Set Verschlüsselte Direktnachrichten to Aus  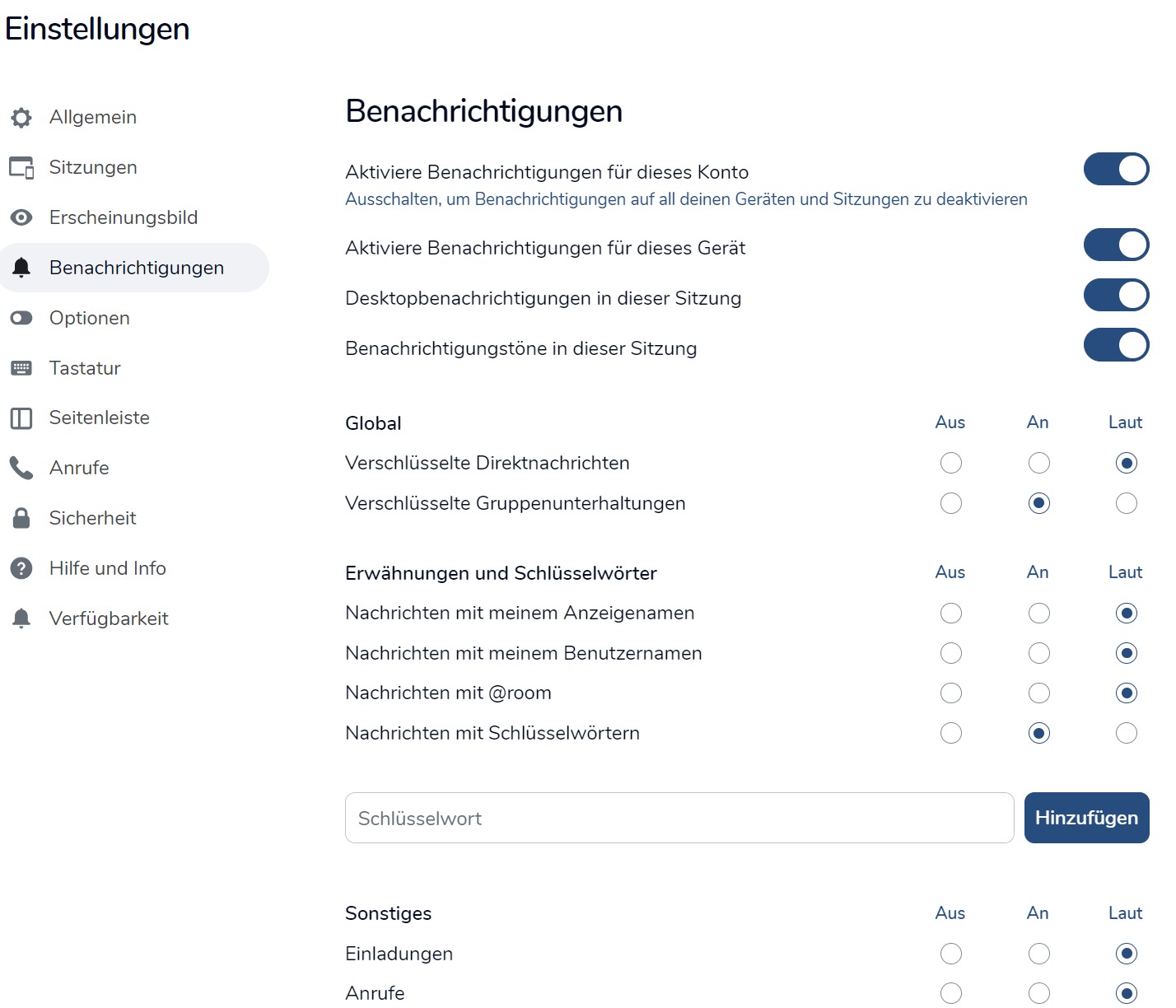point(951,463)
